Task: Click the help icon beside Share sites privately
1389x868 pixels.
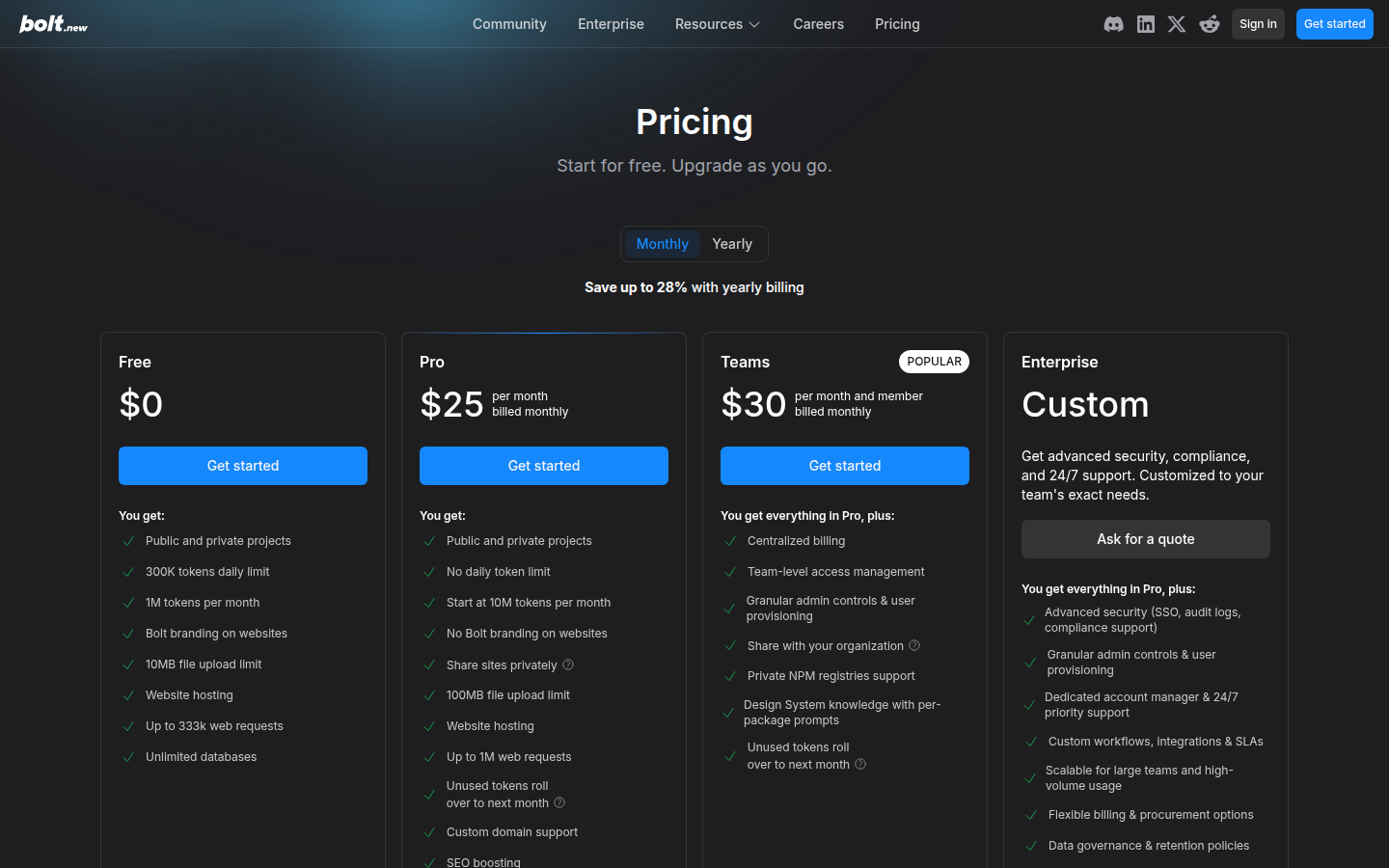Action: point(567,665)
